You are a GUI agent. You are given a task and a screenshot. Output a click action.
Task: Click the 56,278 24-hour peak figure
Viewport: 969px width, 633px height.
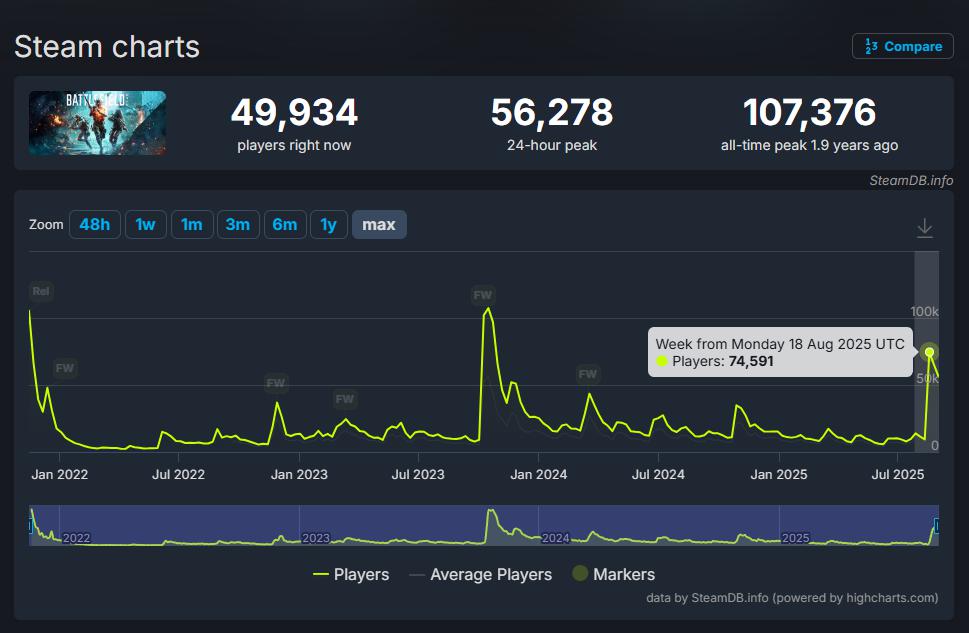pos(552,113)
